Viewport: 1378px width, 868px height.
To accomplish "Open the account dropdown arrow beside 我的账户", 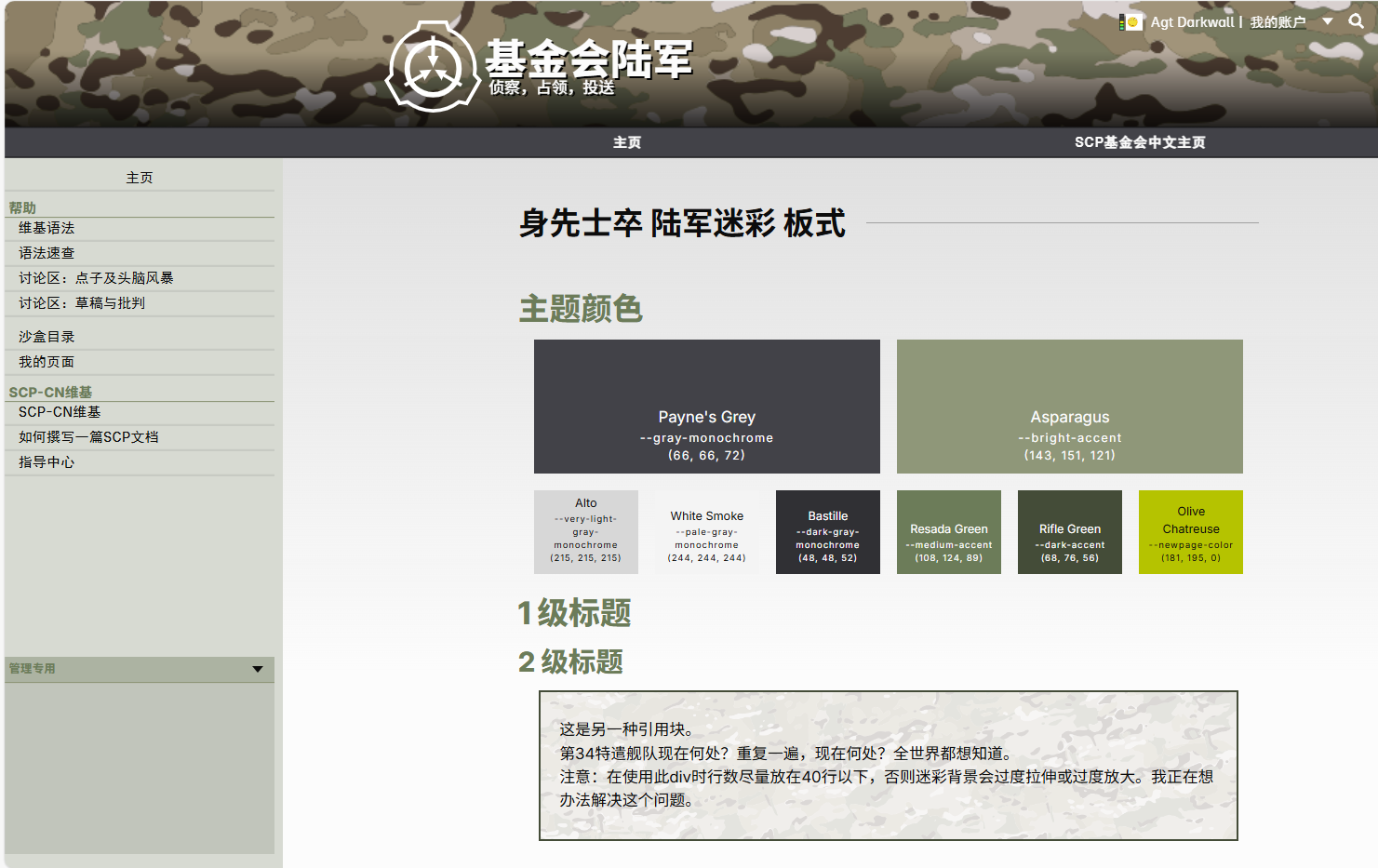I will pos(1329,20).
